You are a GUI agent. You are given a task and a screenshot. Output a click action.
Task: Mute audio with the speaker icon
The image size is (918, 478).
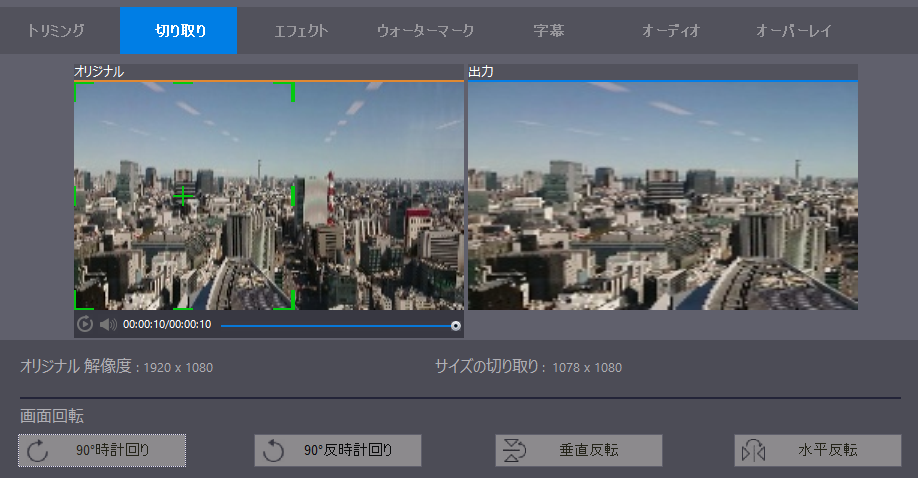point(108,324)
